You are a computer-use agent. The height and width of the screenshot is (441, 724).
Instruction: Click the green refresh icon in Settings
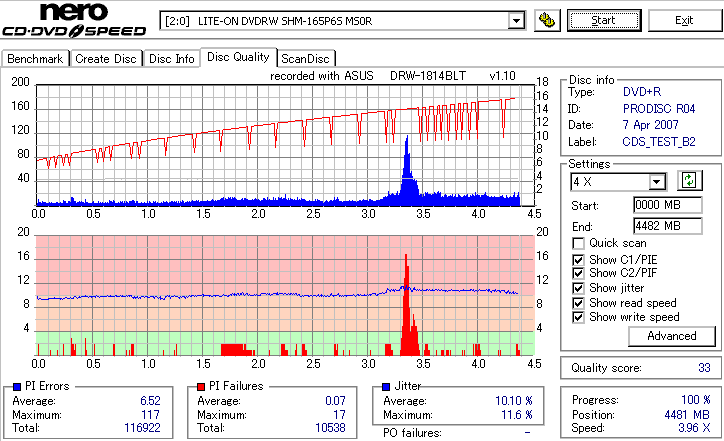(689, 181)
